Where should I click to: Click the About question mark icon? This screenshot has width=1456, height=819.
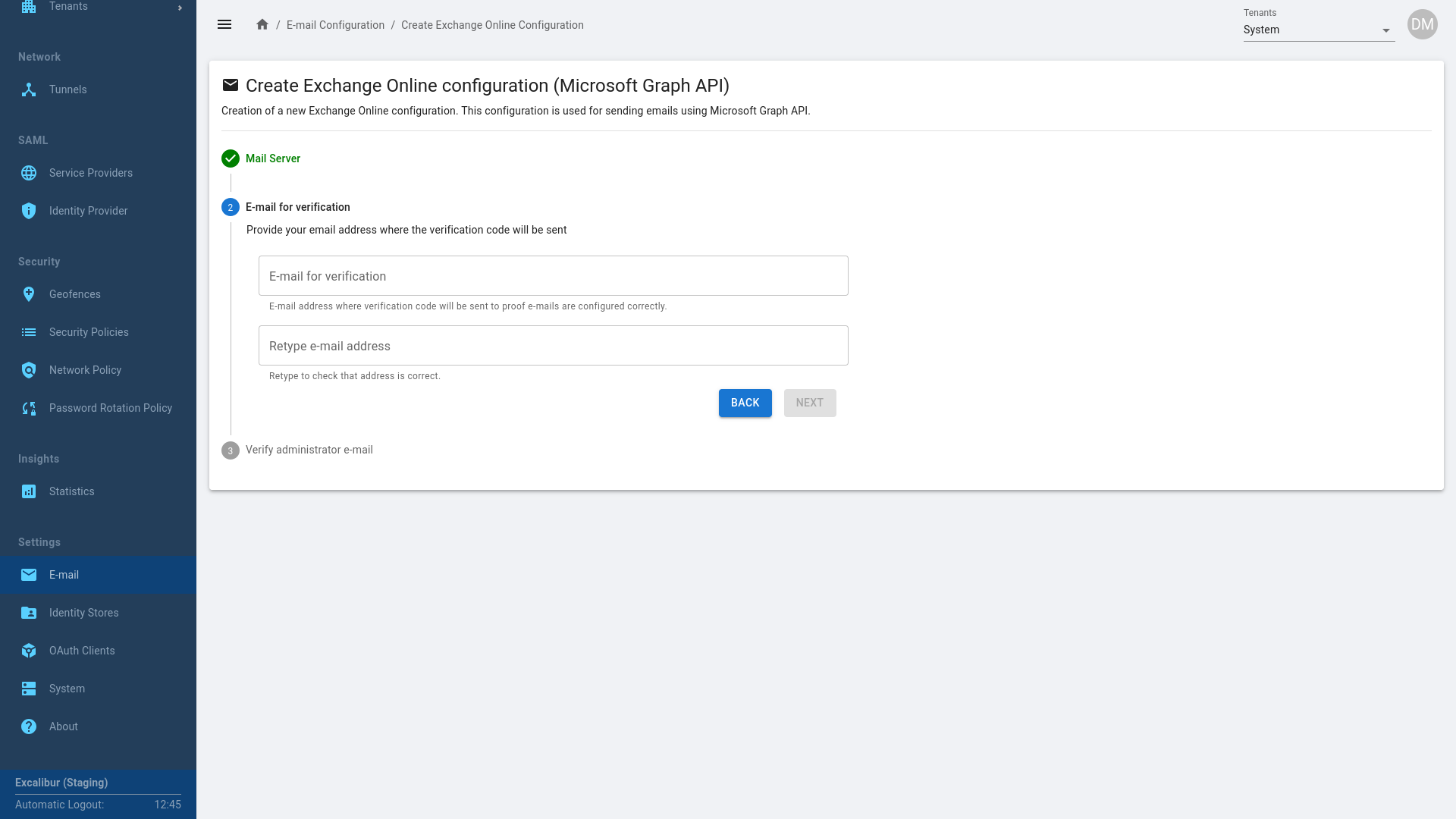click(29, 726)
